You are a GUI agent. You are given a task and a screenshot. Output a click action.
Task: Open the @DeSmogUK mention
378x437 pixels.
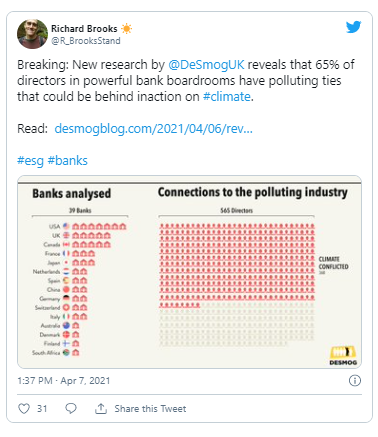[x=206, y=64]
